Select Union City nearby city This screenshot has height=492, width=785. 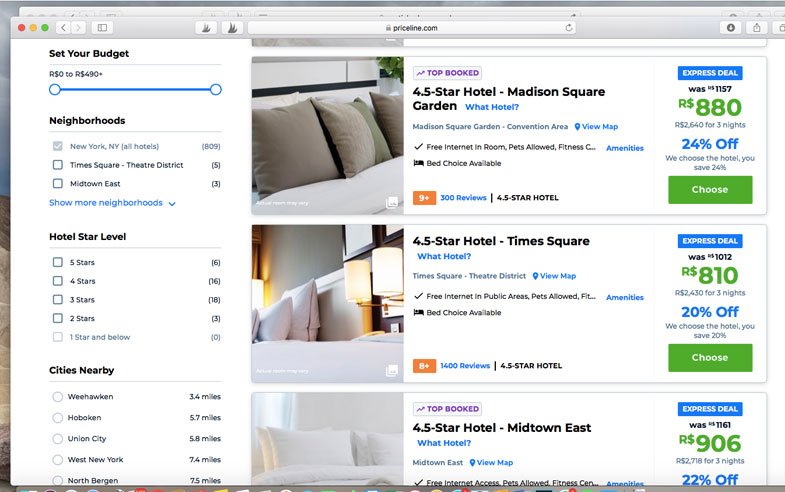tap(58, 438)
